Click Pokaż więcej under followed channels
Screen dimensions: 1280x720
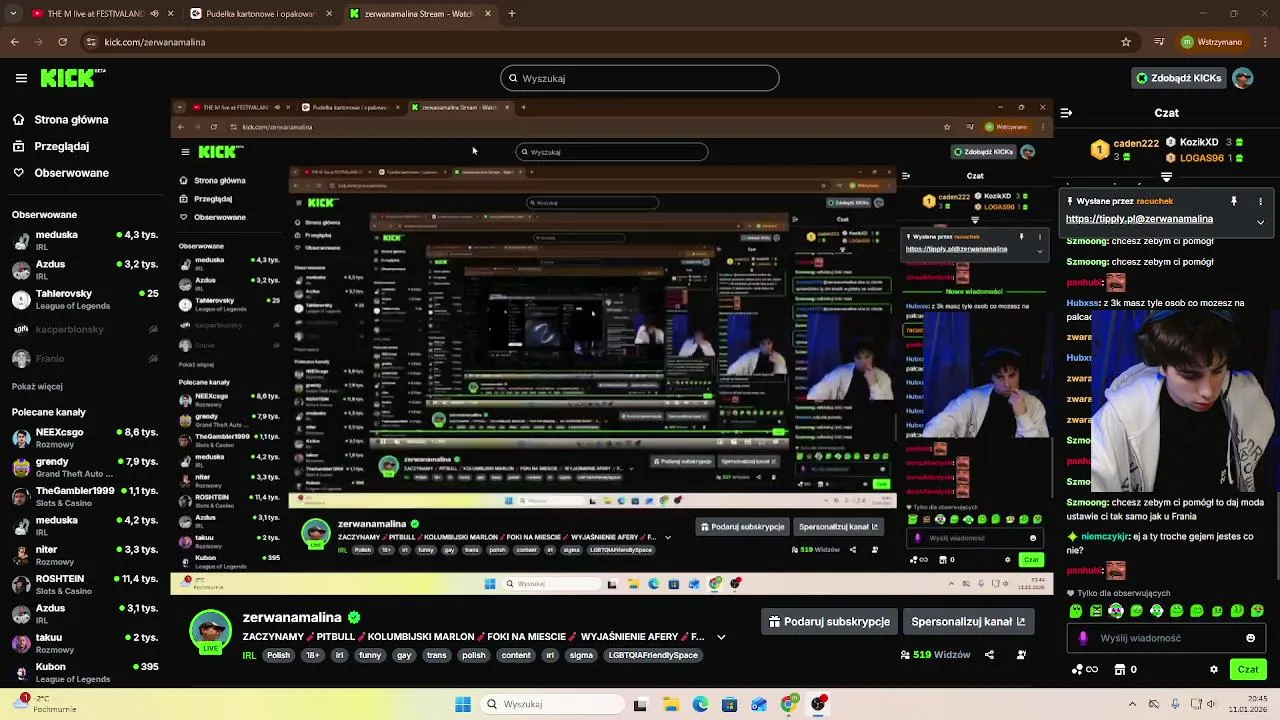tap(37, 386)
